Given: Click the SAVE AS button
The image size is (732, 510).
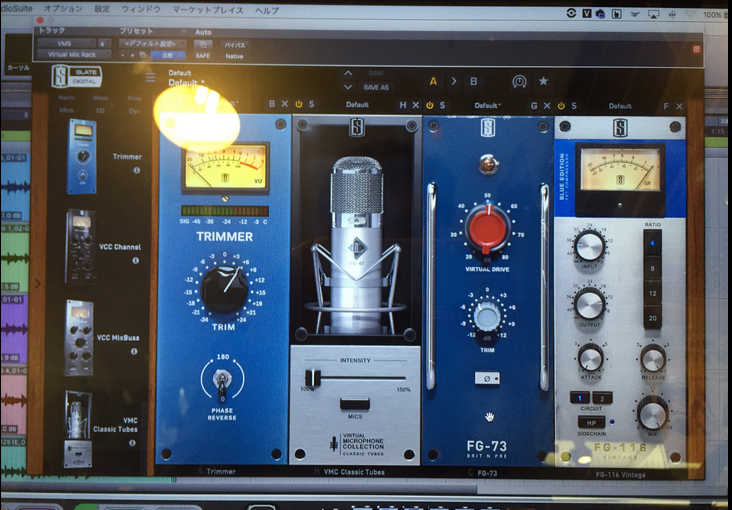Looking at the screenshot, I should click(376, 87).
